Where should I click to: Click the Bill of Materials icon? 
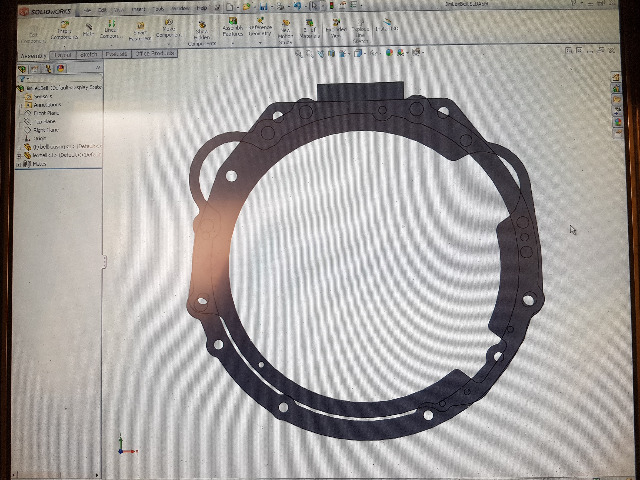309,29
